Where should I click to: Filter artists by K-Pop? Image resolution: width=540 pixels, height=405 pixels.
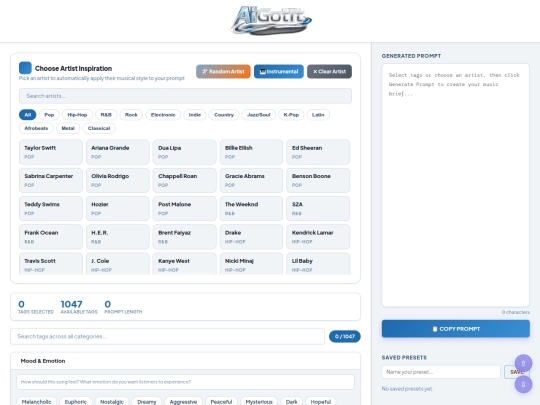coord(291,115)
